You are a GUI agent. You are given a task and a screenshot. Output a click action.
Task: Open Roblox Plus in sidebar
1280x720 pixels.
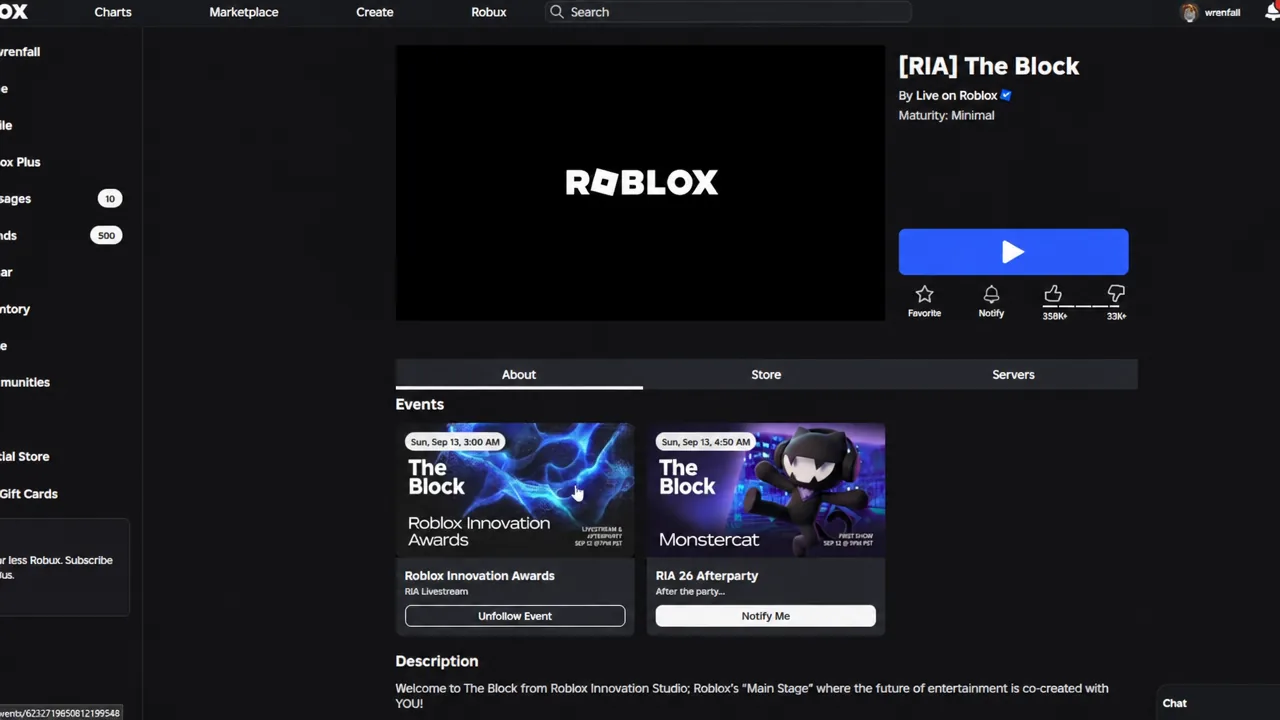tap(20, 162)
